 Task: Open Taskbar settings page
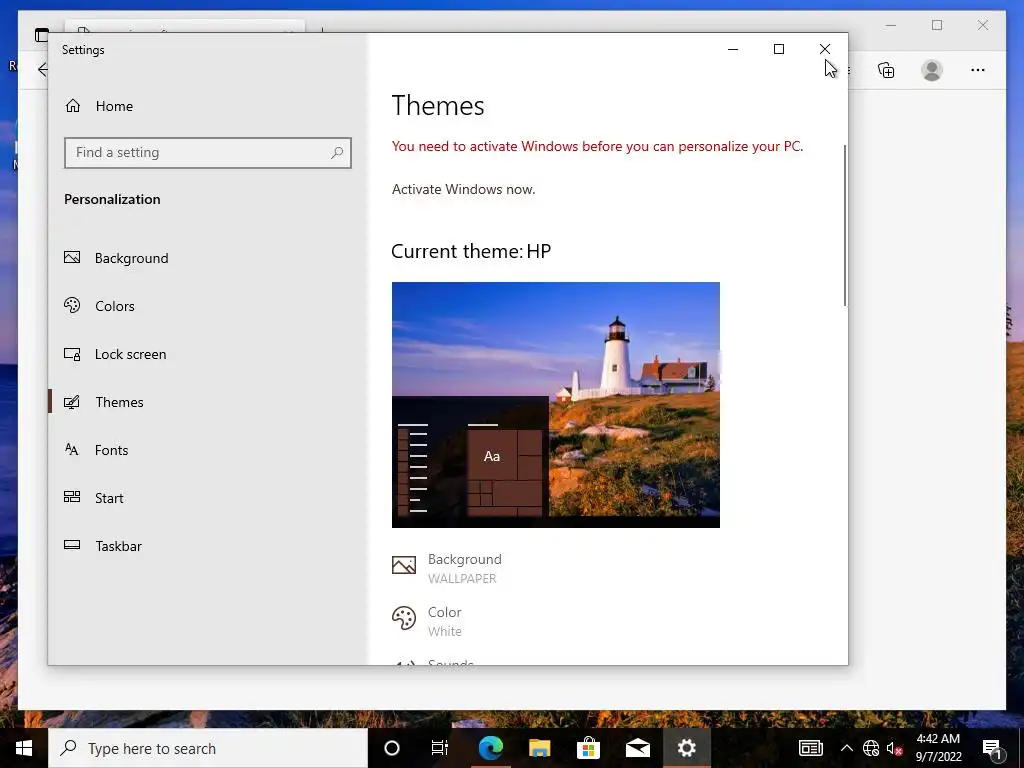[x=103, y=546]
